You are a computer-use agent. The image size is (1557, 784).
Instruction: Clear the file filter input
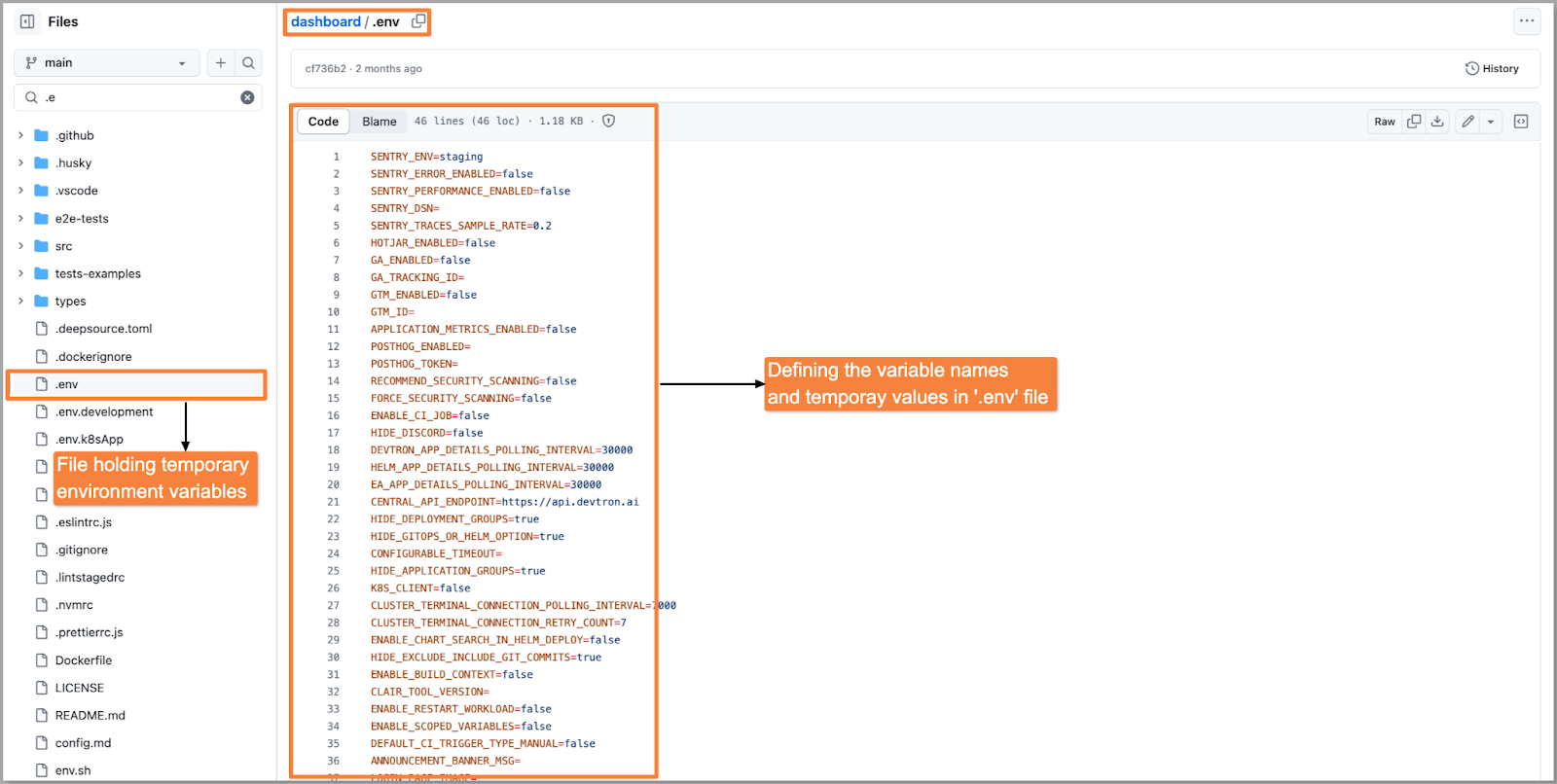pos(247,97)
